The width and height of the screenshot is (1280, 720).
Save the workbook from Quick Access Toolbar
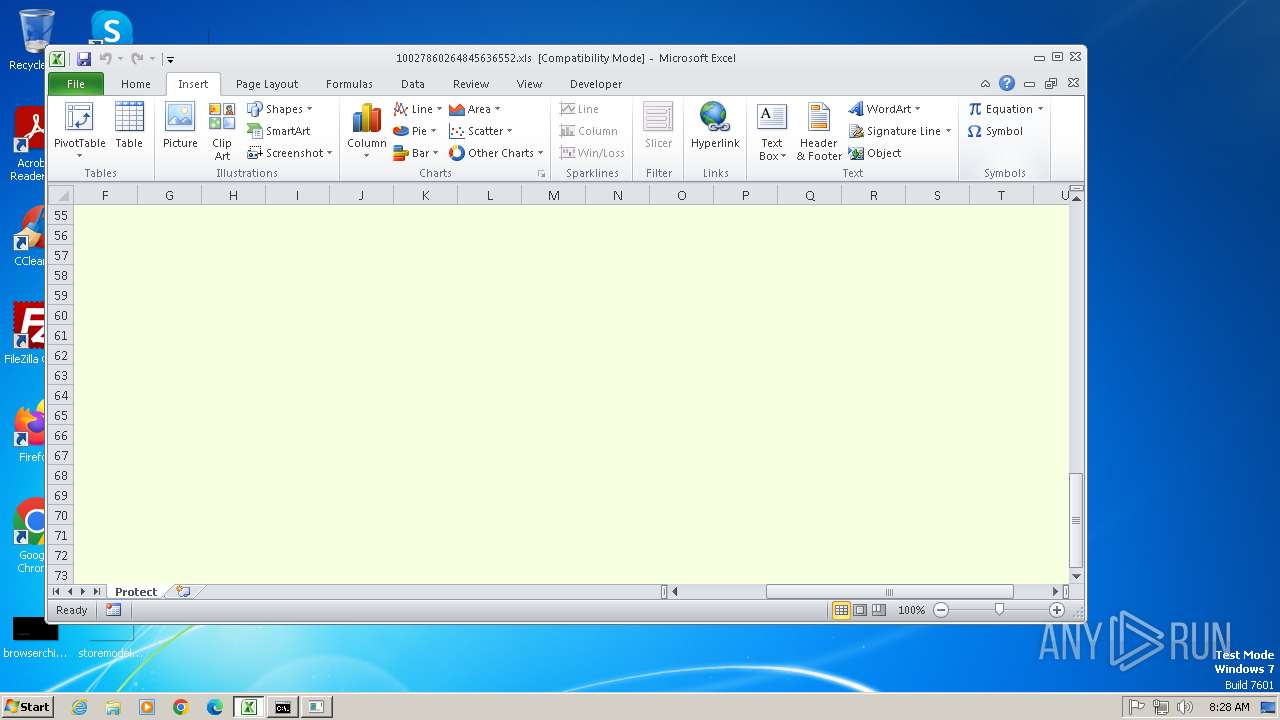coord(84,59)
